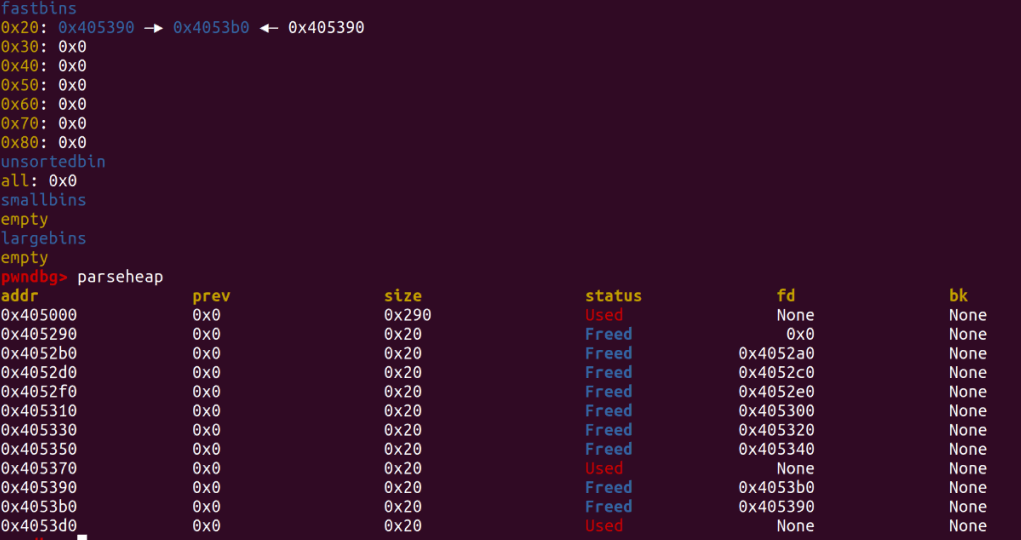Click the 'smallbins' heading text

43,200
